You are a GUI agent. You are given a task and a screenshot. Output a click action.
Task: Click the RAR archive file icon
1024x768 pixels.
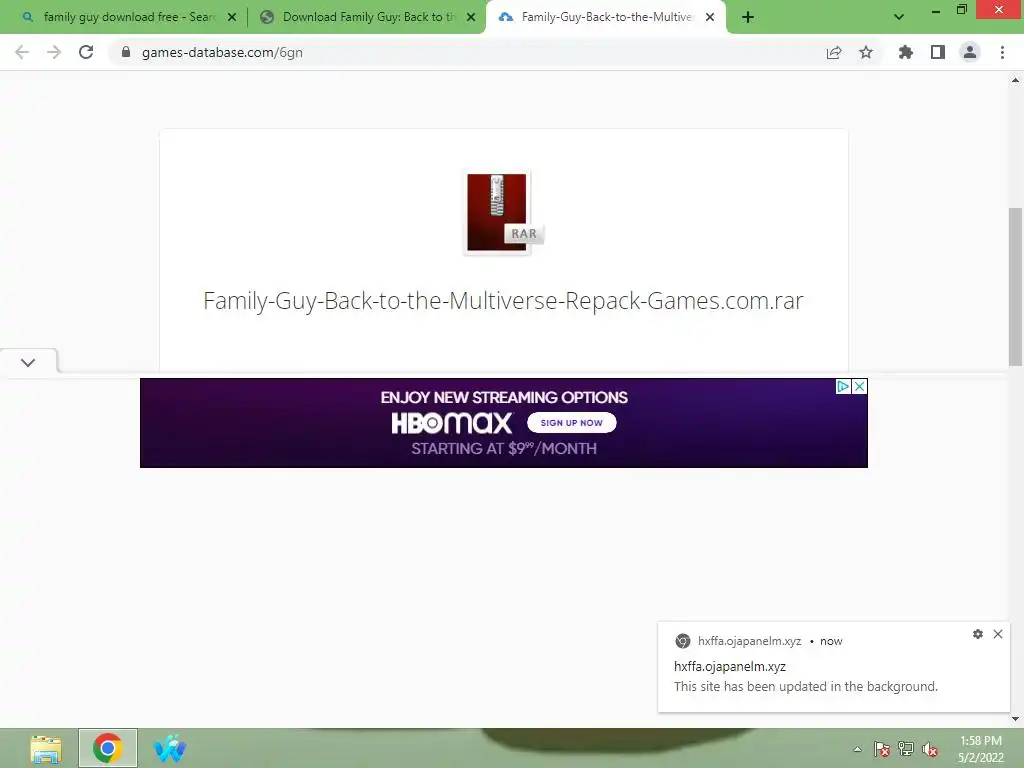[504, 213]
